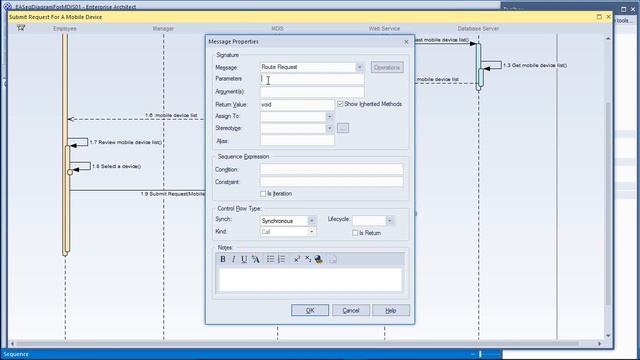Toggle underline formatting in Notes toolbar
This screenshot has width=640, height=360.
tap(244, 259)
